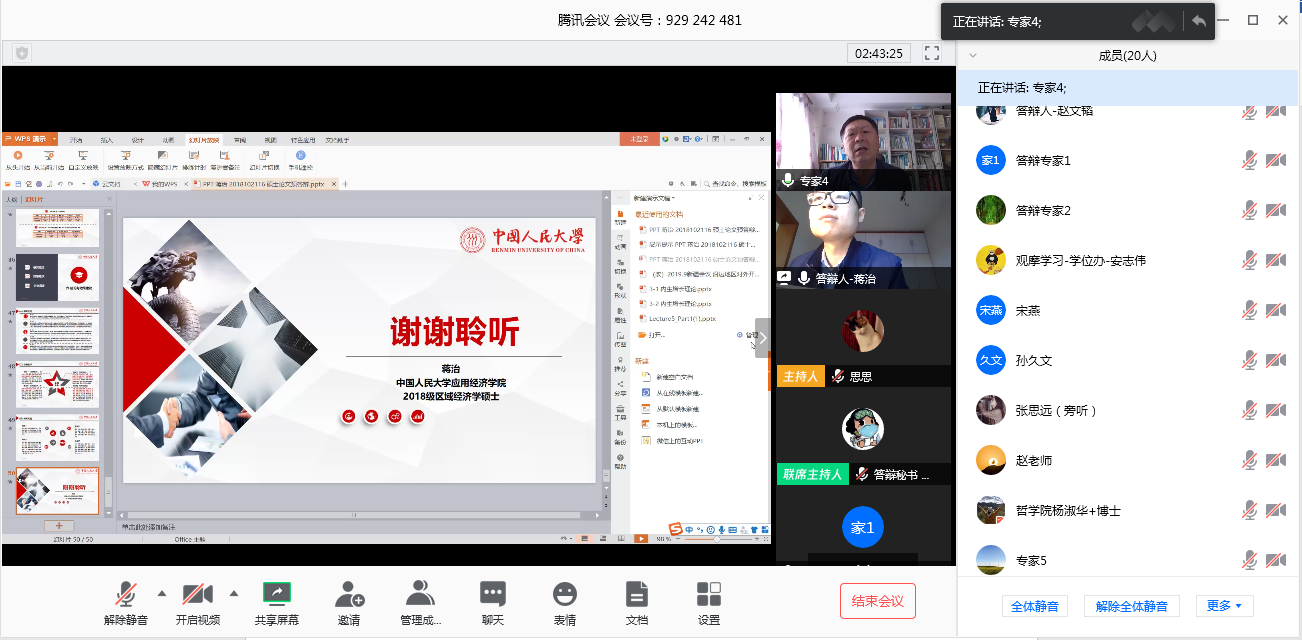Open the 表情 emoji reactions
Image resolution: width=1302 pixels, height=640 pixels.
565,596
